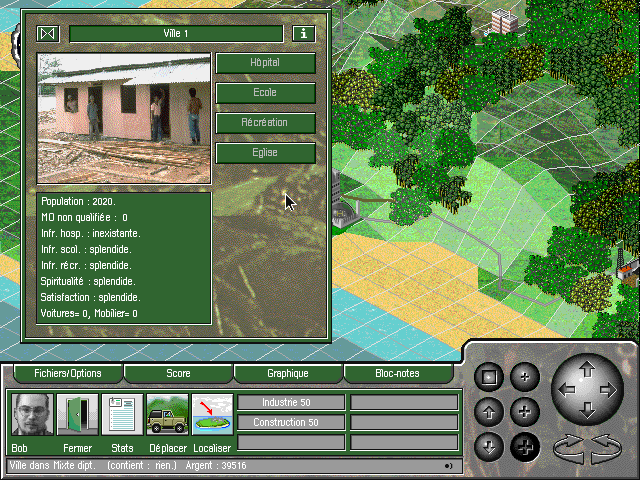640x480 pixels.
Task: Click the Infr. scol. : splendide line
Action: click(86, 249)
